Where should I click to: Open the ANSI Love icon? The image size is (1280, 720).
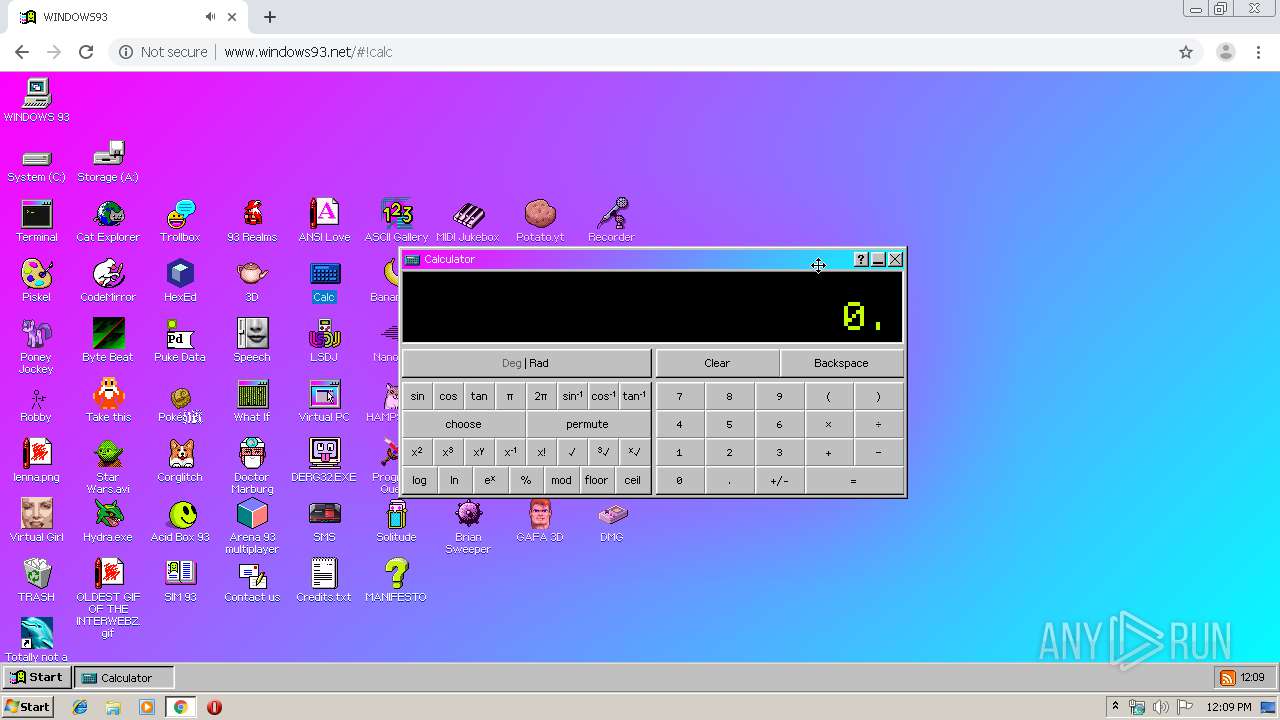click(x=324, y=220)
